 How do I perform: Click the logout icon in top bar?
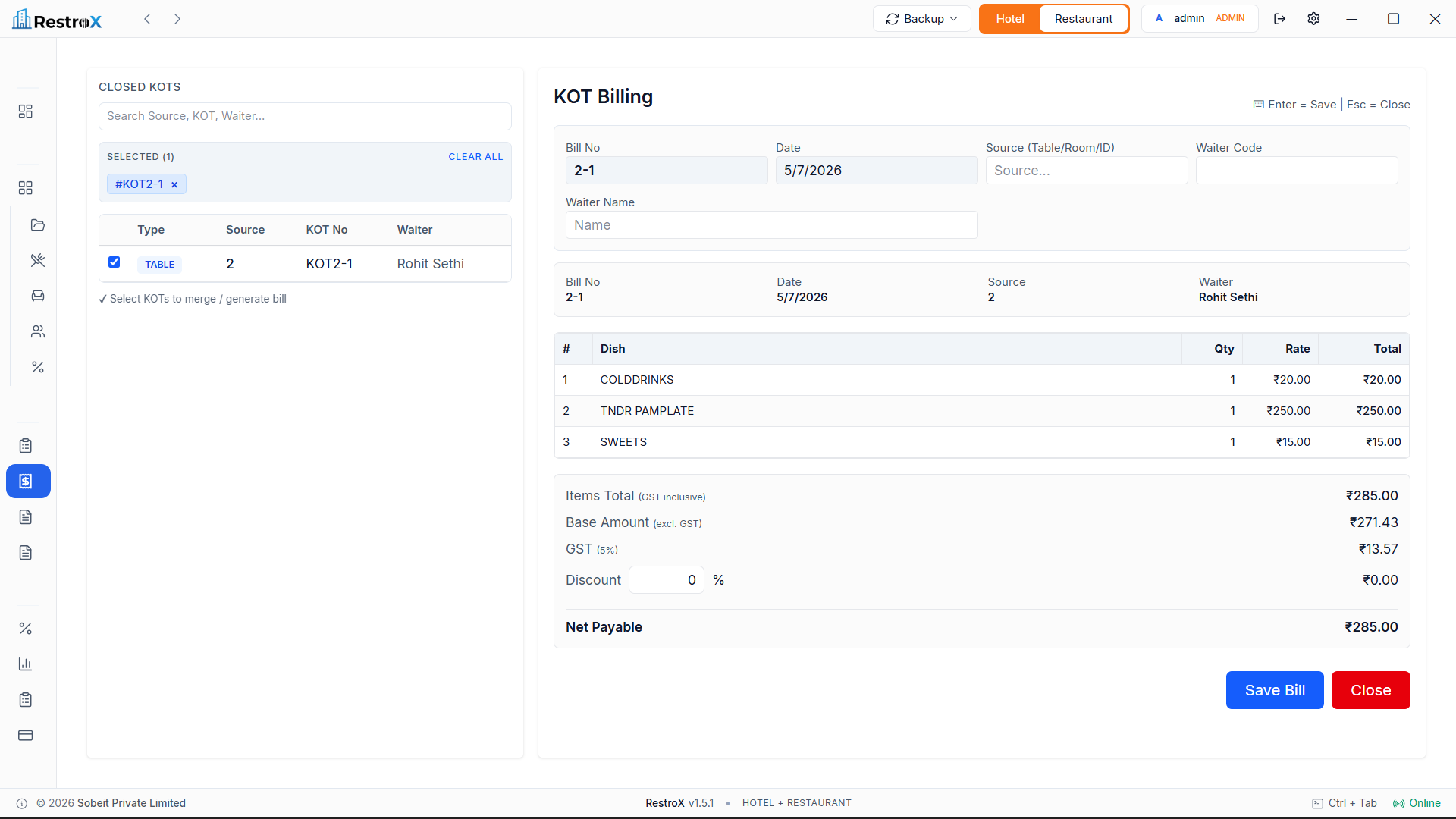[1280, 19]
